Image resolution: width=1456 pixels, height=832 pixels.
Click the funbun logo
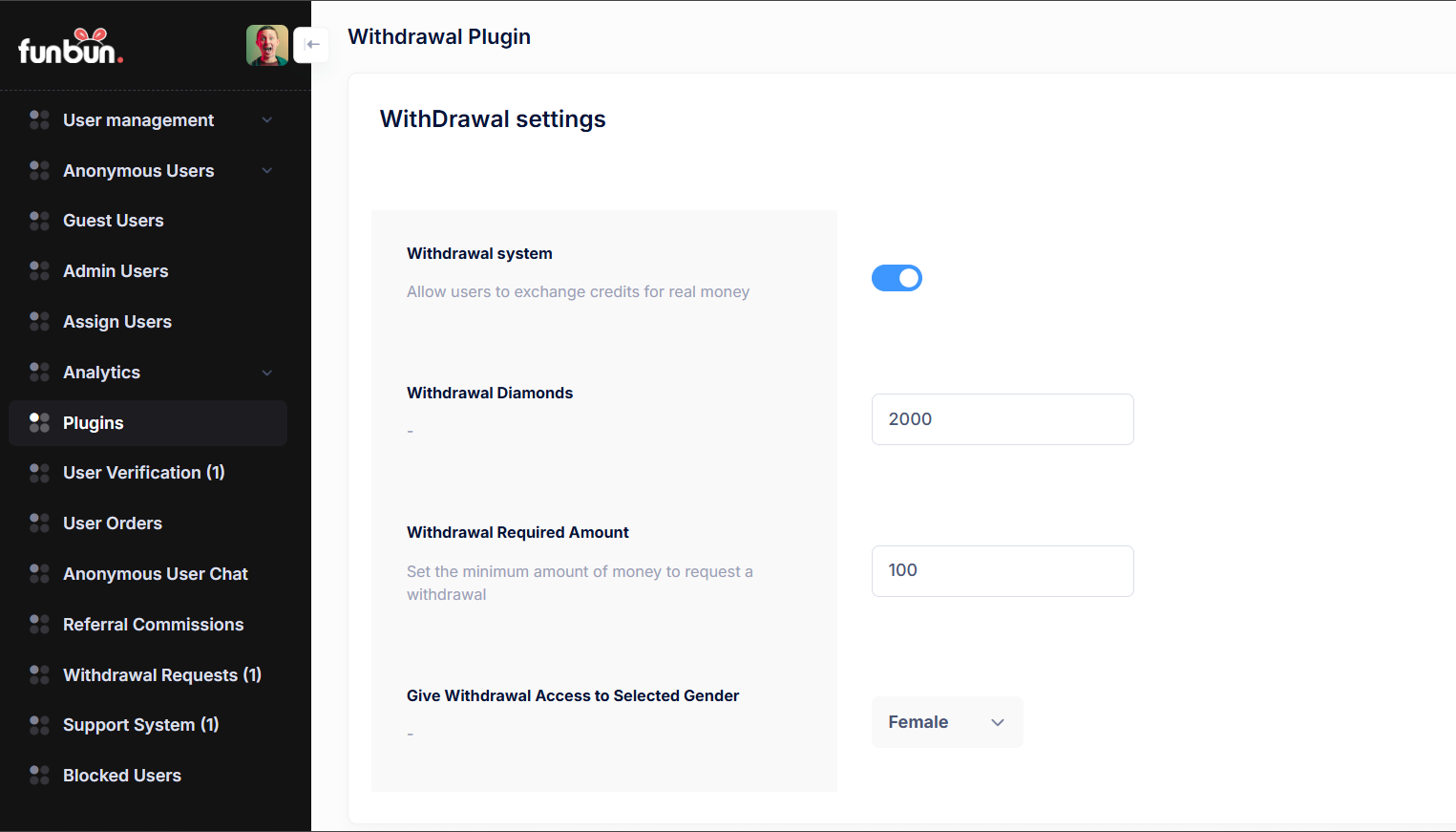pos(71,47)
